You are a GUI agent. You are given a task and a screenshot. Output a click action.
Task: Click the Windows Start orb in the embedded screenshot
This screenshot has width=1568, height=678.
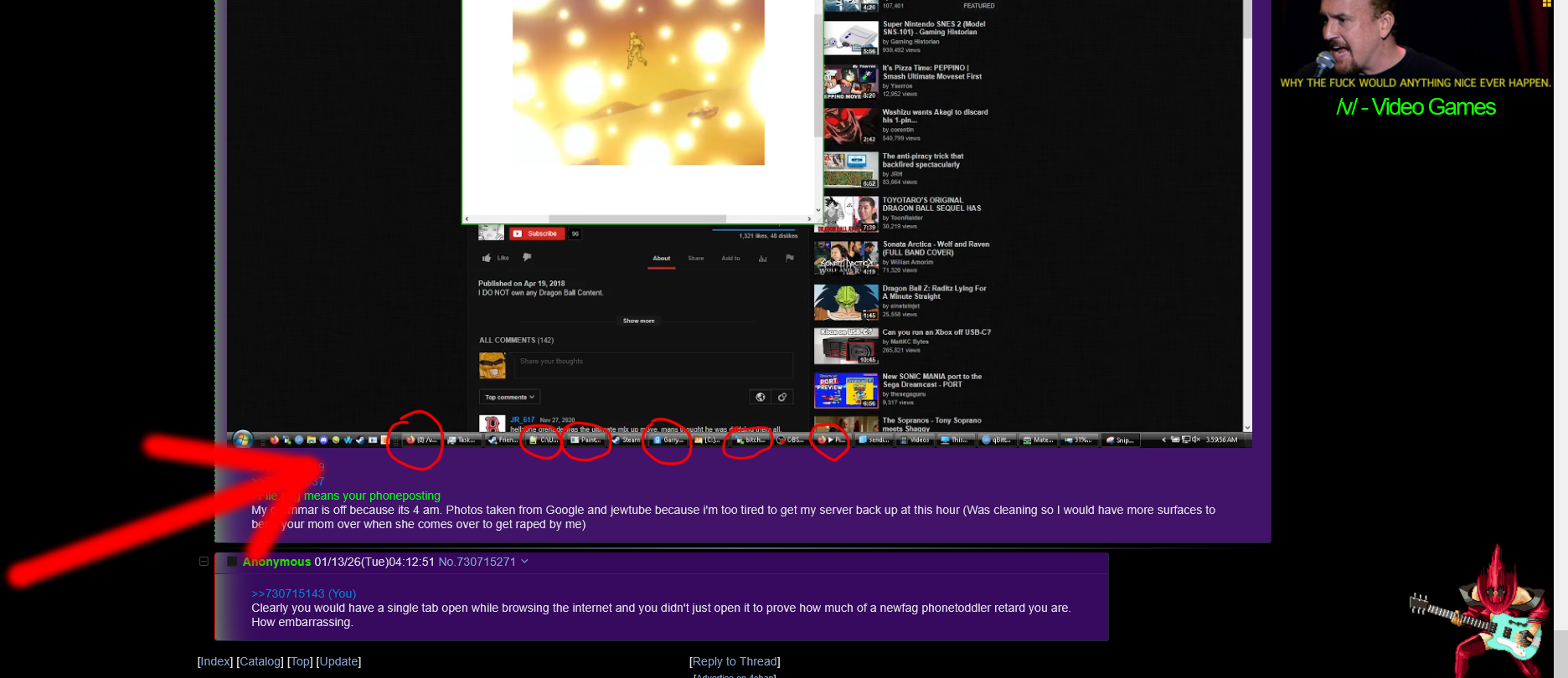(x=242, y=439)
